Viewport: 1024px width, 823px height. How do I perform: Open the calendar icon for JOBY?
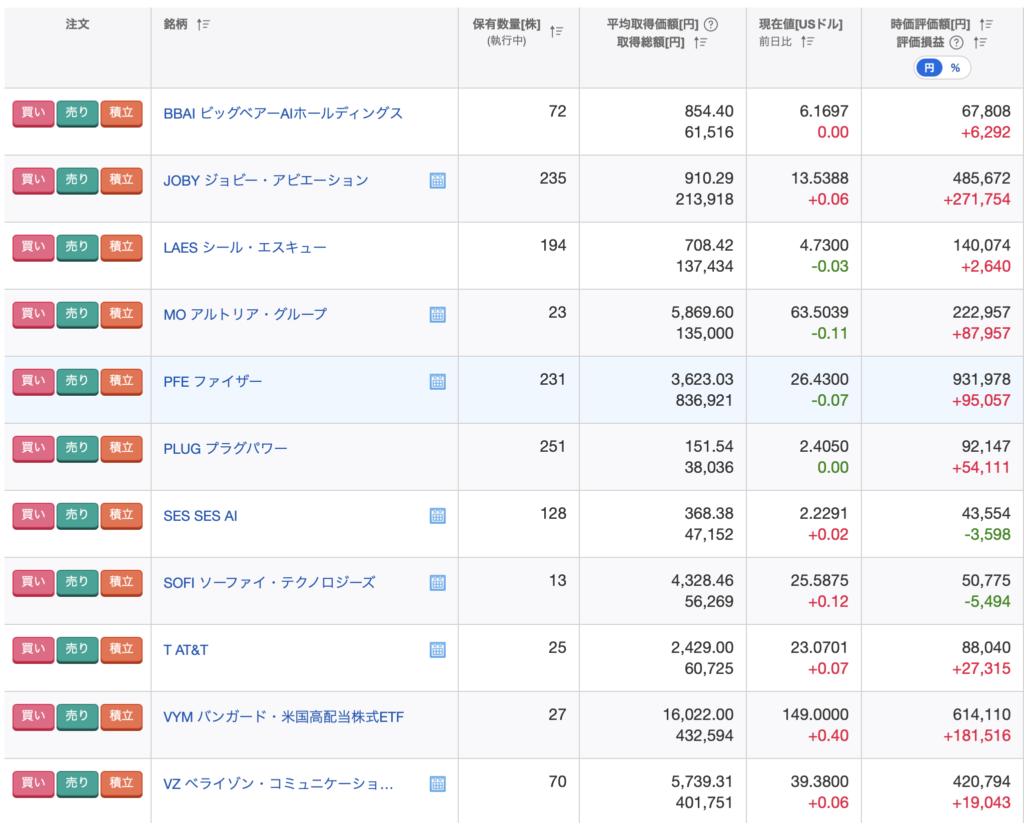click(437, 181)
